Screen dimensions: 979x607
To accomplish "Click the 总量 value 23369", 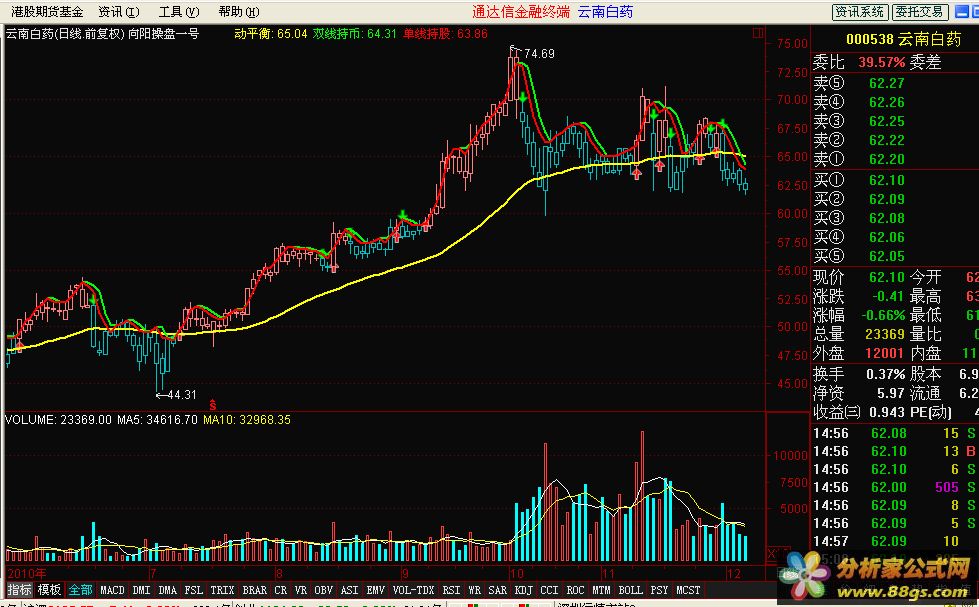I will point(885,334).
